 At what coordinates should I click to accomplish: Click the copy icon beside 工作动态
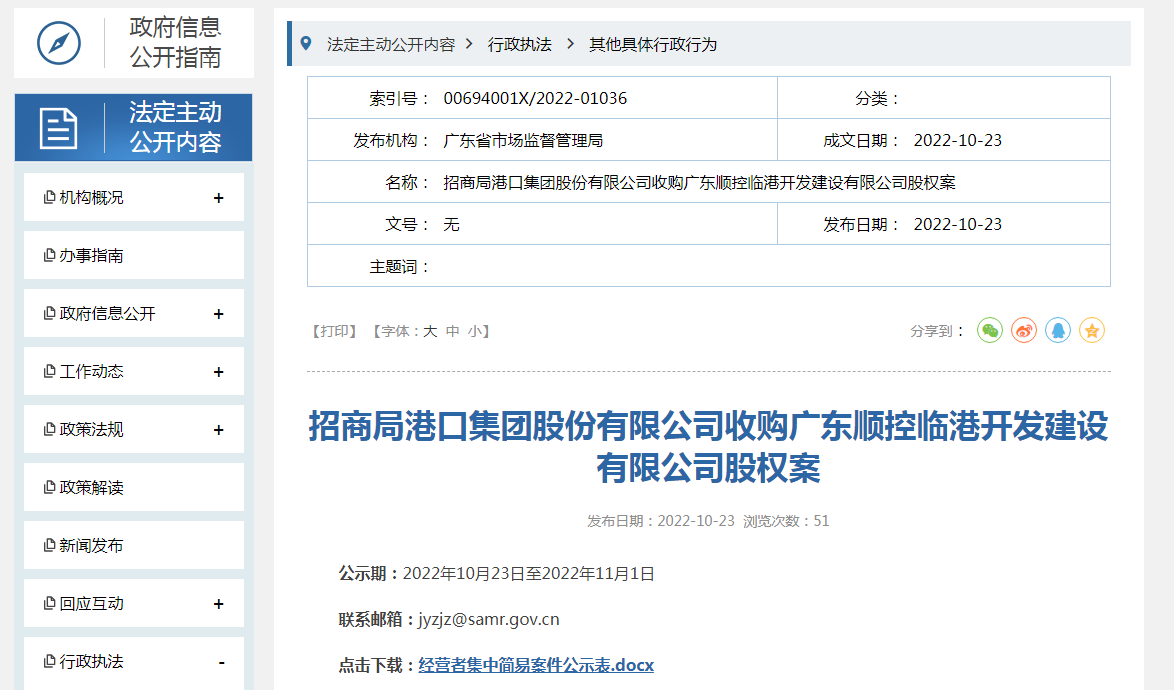point(49,371)
